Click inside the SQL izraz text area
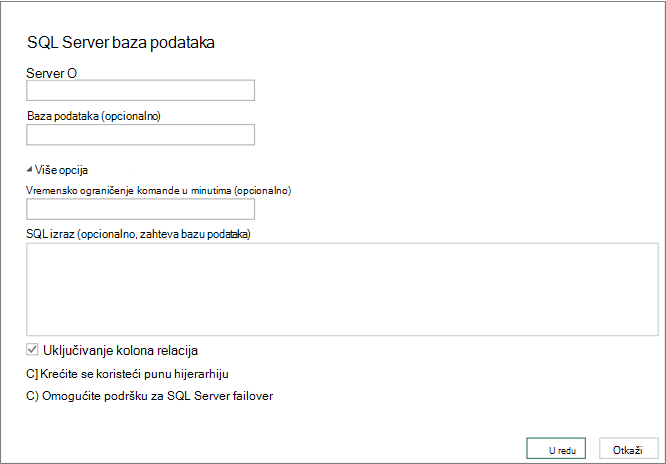Image resolution: width=666 pixels, height=464 pixels. click(342, 289)
